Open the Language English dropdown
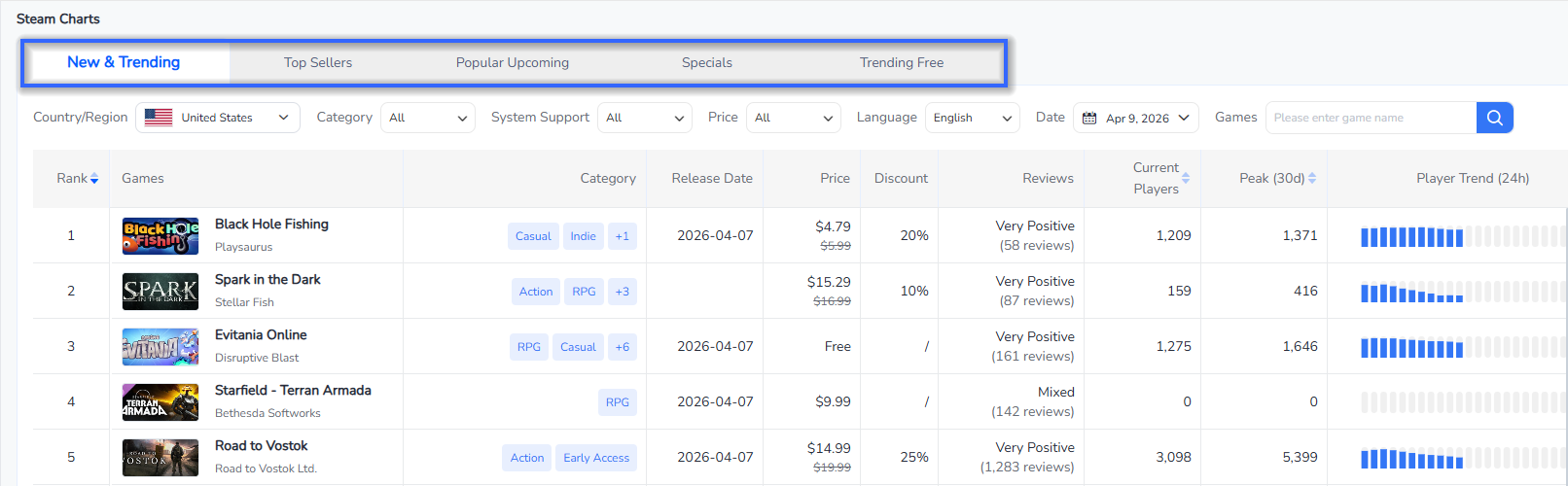Viewport: 1568px width, 486px height. point(971,118)
